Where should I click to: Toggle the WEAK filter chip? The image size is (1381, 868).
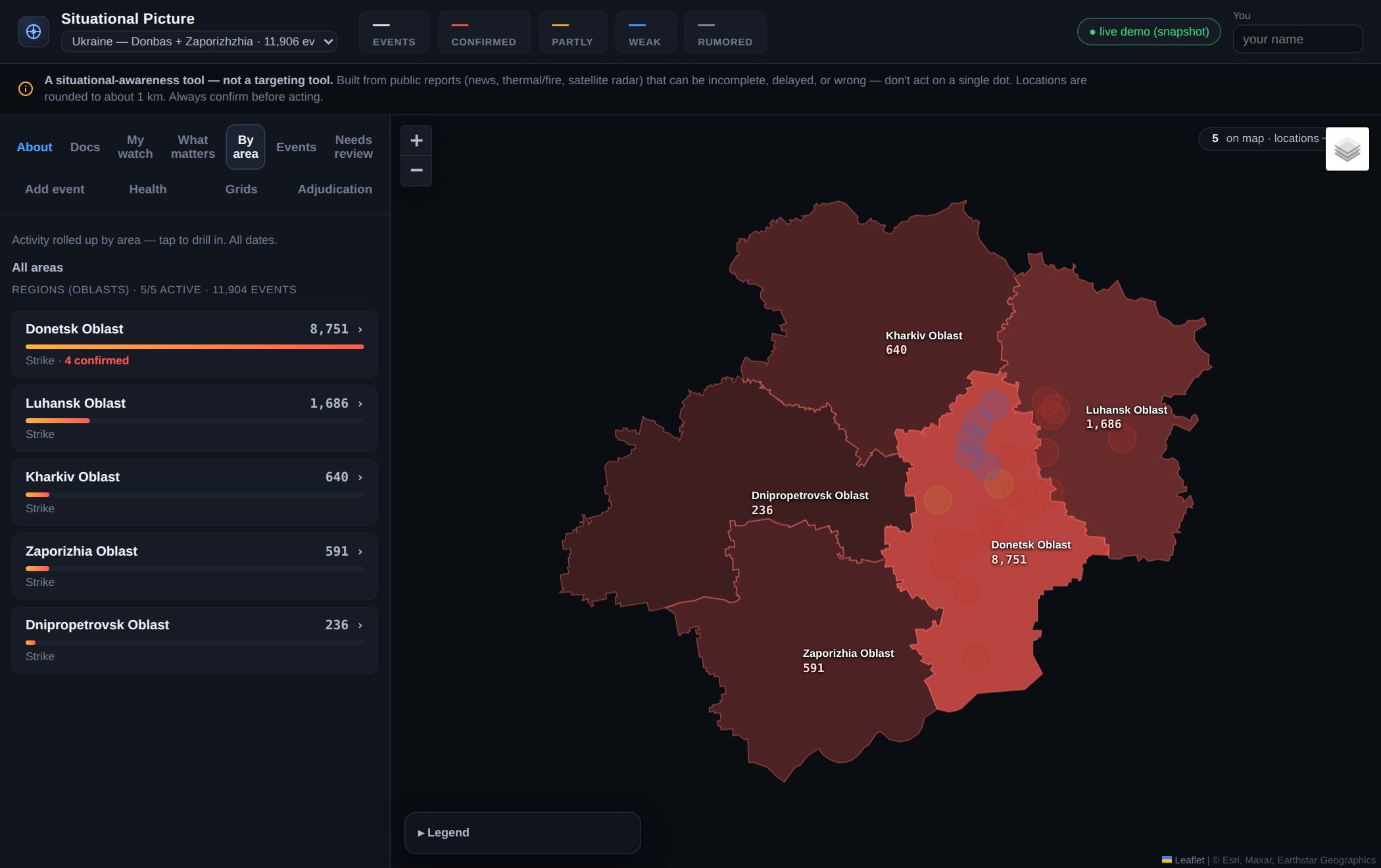[644, 32]
